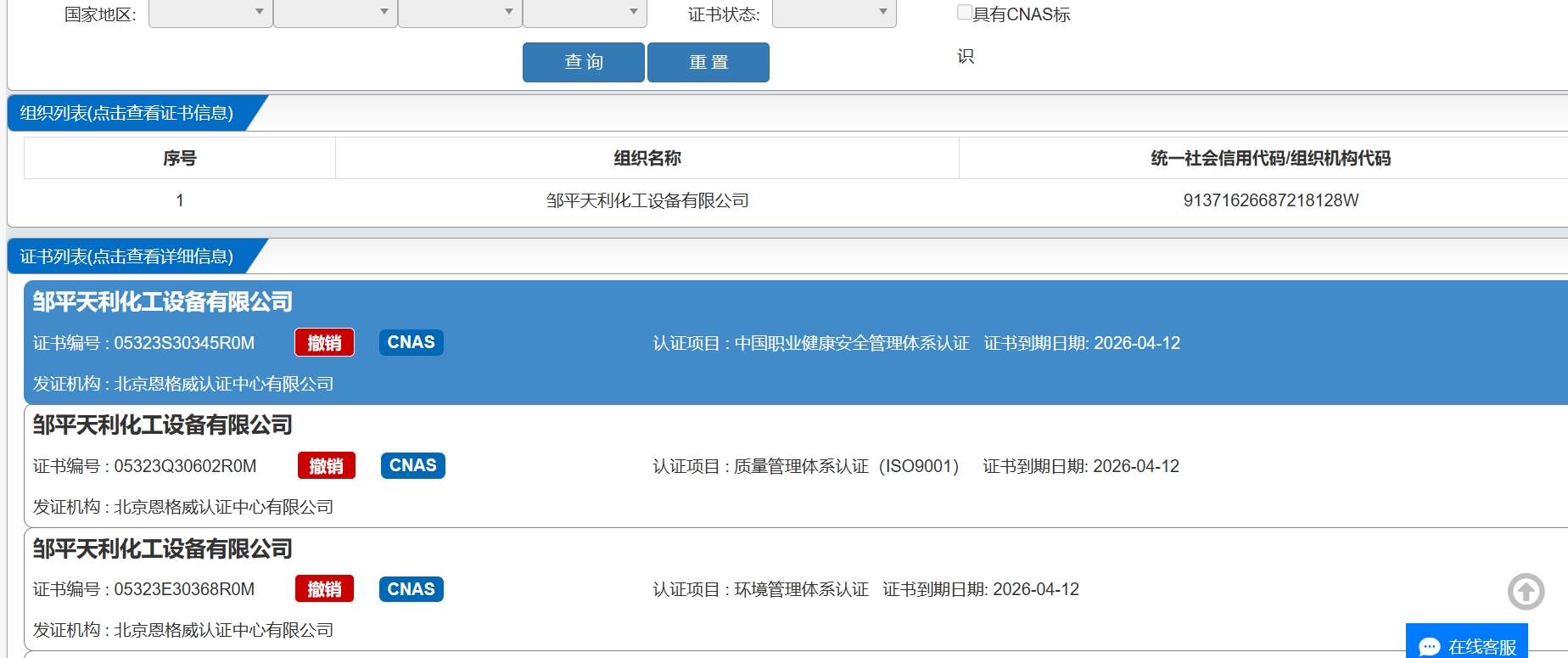Click the credit code 91371626687218128W cell
Viewport: 1568px width, 658px height.
tap(1270, 200)
